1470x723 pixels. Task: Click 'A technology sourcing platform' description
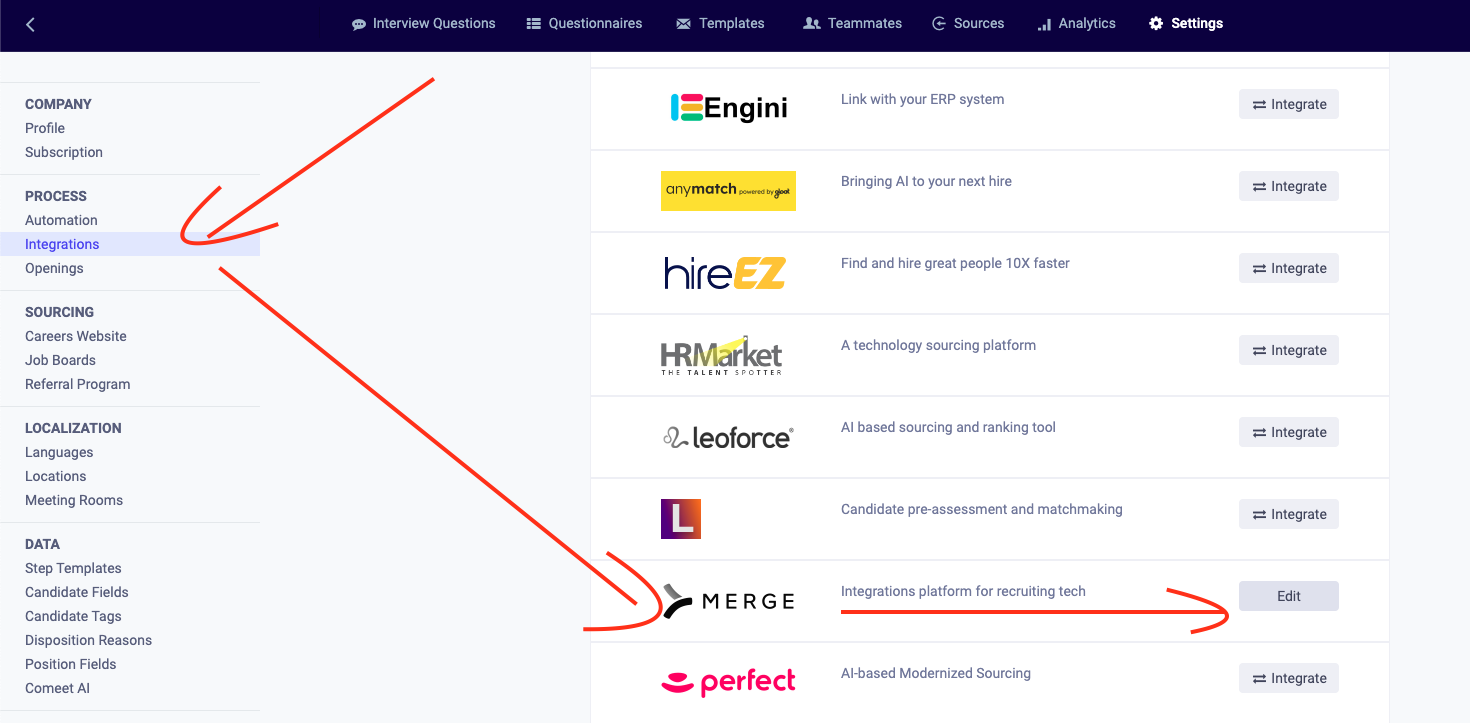[939, 345]
